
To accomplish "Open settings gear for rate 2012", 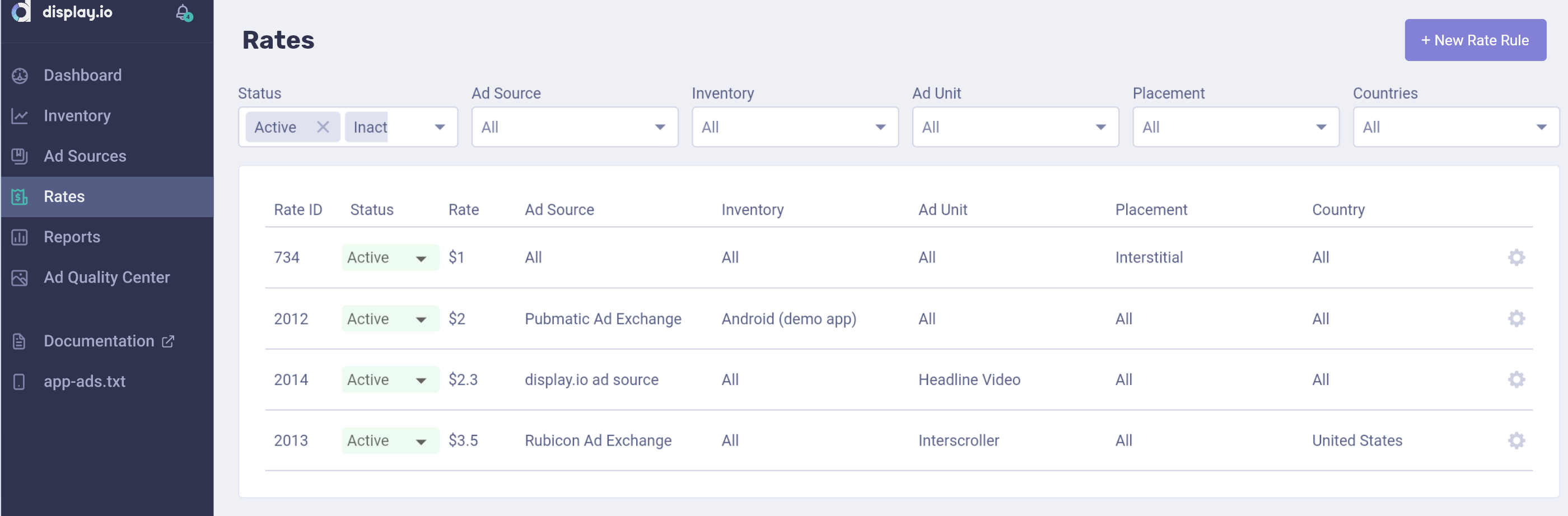I will point(1516,318).
